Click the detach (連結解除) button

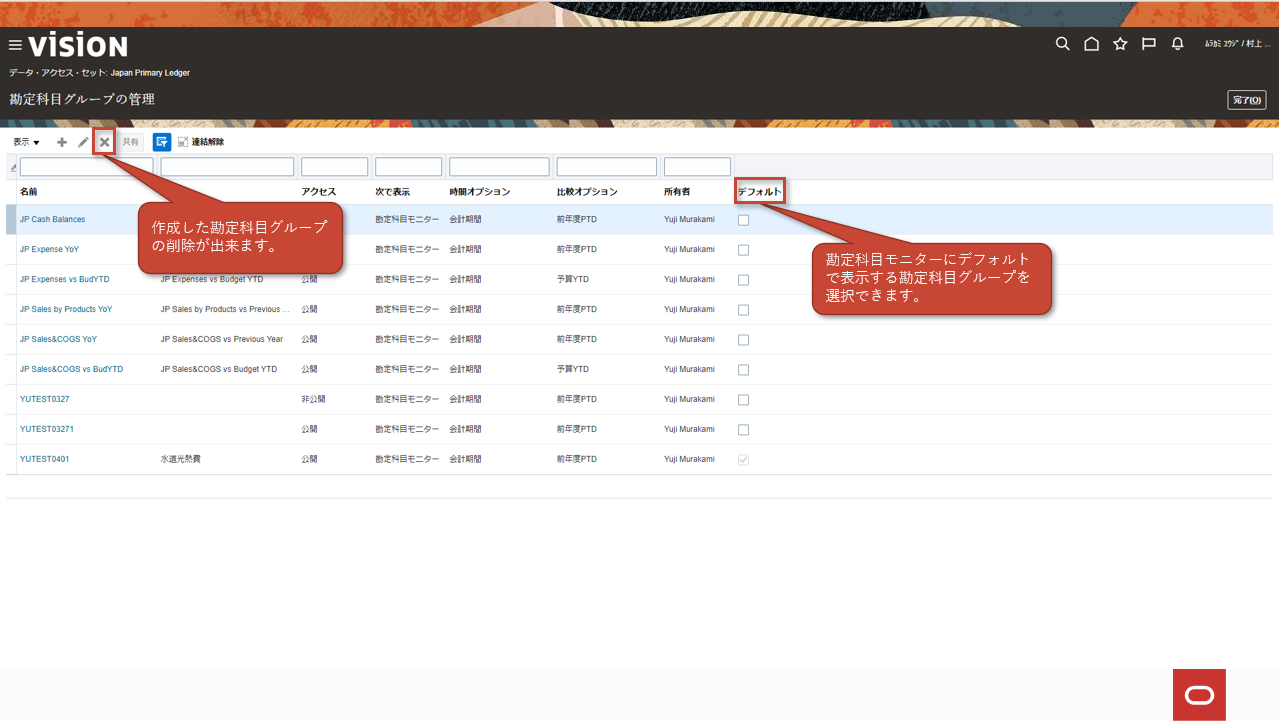(x=200, y=142)
